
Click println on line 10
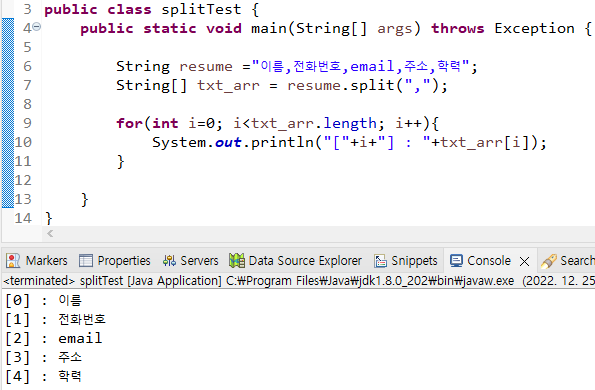pos(282,143)
